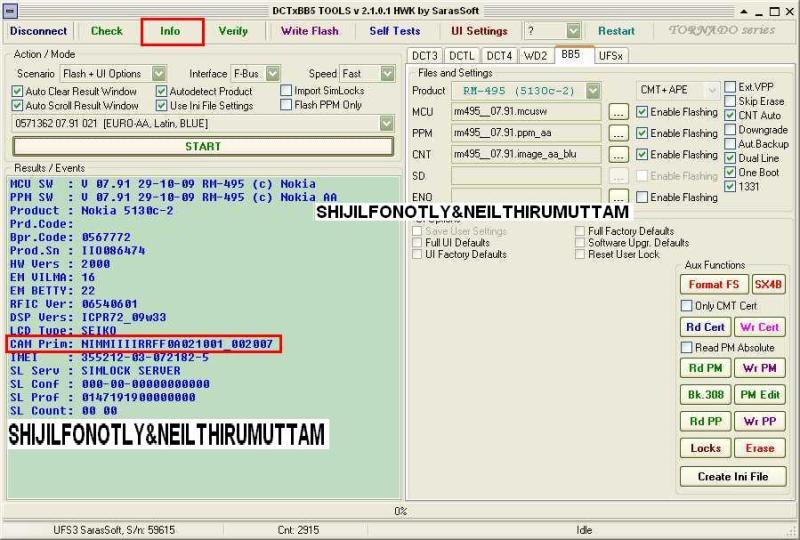Screen dimensions: 800x540
Task: Click the Rd PP button
Action: tap(706, 421)
